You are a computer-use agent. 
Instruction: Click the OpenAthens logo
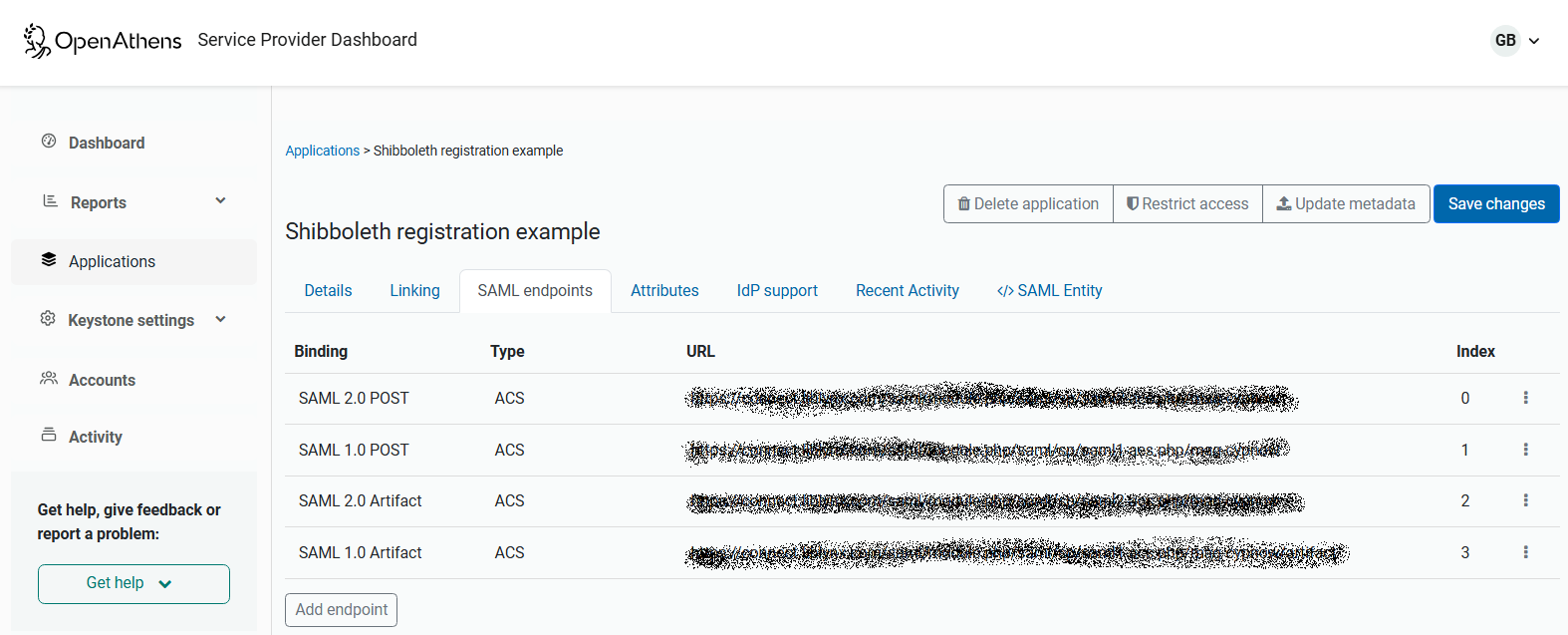(103, 41)
